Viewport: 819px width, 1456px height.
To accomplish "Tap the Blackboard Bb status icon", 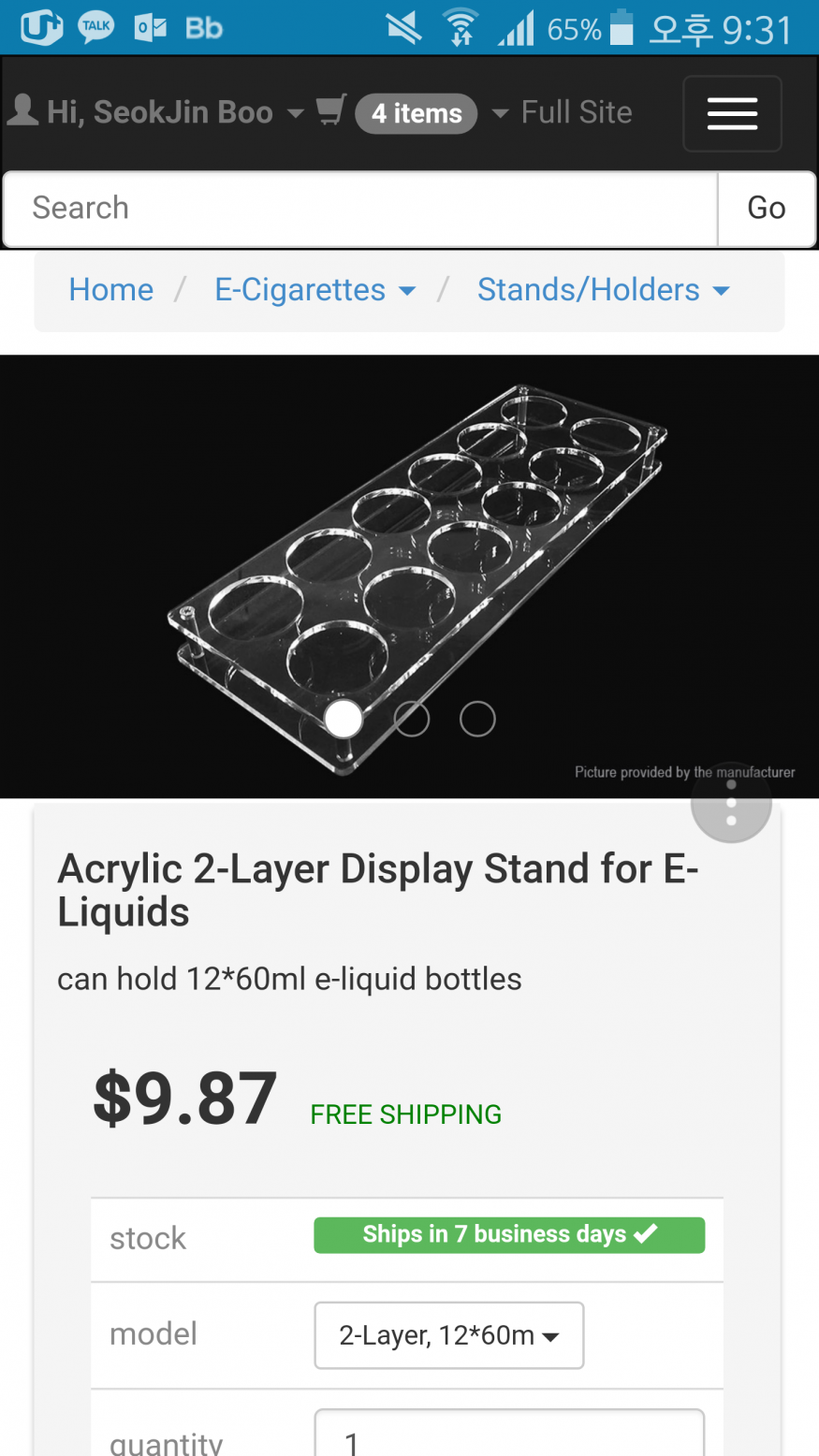I will point(203,28).
